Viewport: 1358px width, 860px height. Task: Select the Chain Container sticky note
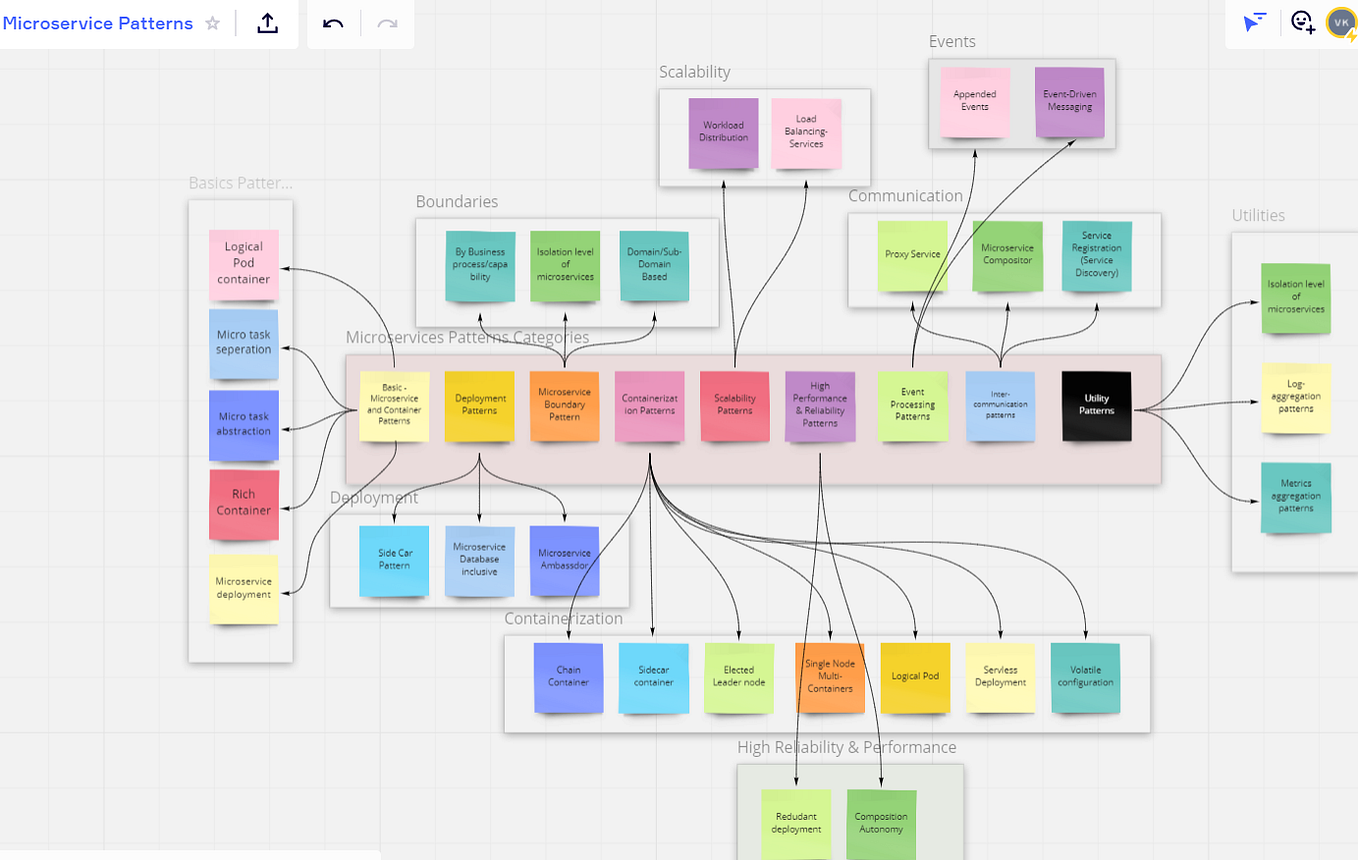568,678
